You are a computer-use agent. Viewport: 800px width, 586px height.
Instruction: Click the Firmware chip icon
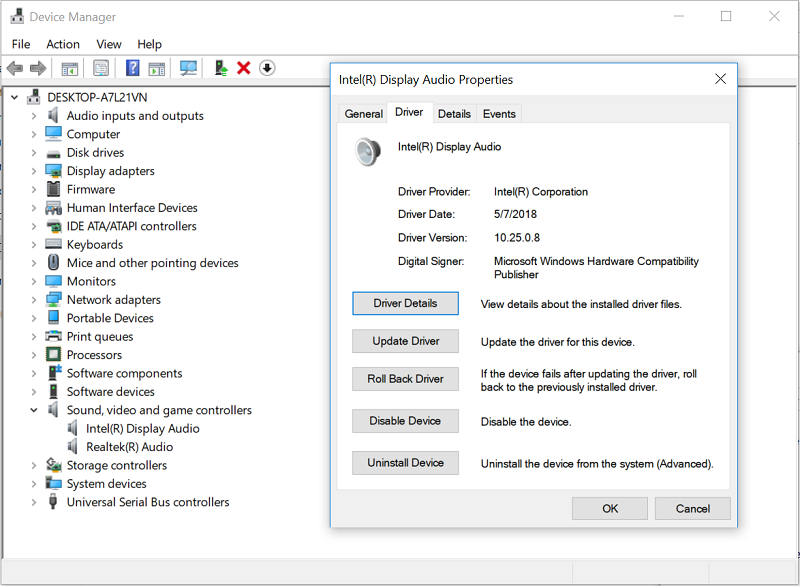[x=53, y=189]
